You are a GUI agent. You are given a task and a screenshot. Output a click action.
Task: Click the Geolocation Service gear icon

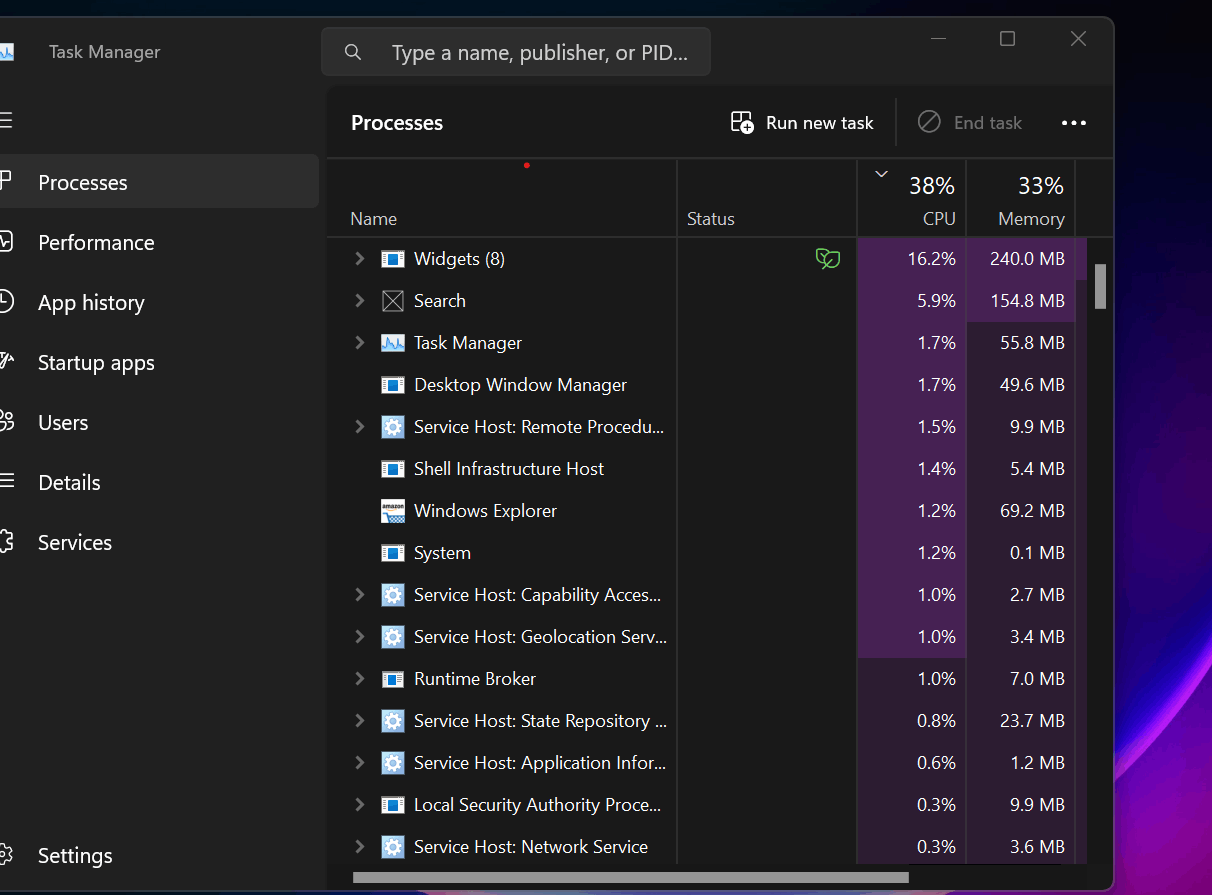point(393,637)
